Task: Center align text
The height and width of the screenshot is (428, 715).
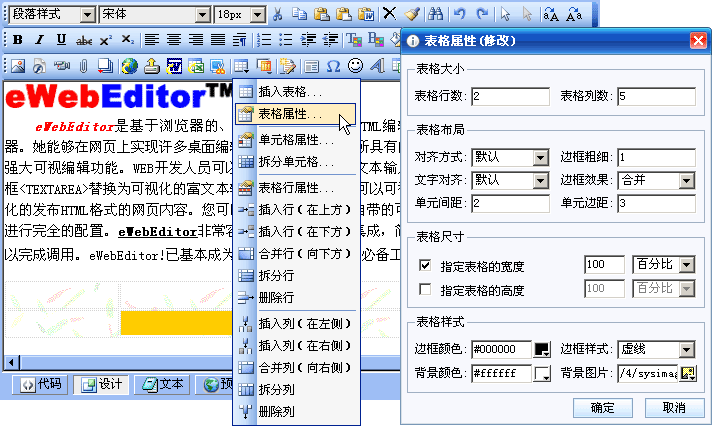Action: pyautogui.click(x=174, y=40)
